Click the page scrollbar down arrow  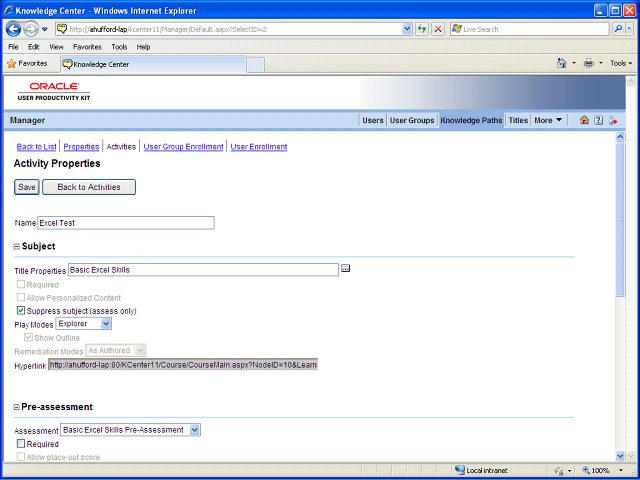pyautogui.click(x=620, y=456)
